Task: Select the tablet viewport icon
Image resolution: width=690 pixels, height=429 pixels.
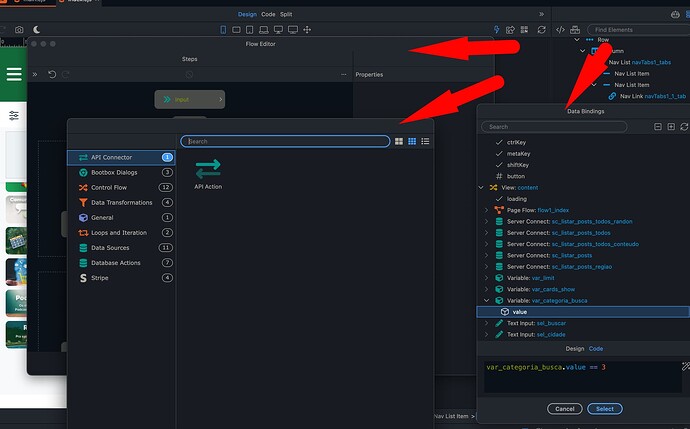Action: (250, 29)
